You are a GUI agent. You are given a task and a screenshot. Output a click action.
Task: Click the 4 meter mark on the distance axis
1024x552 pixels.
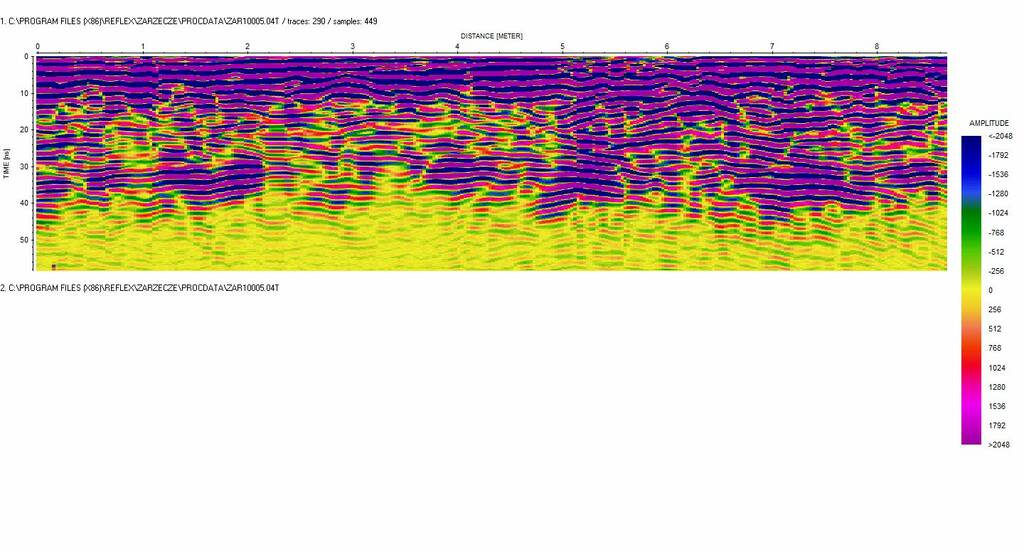[457, 47]
